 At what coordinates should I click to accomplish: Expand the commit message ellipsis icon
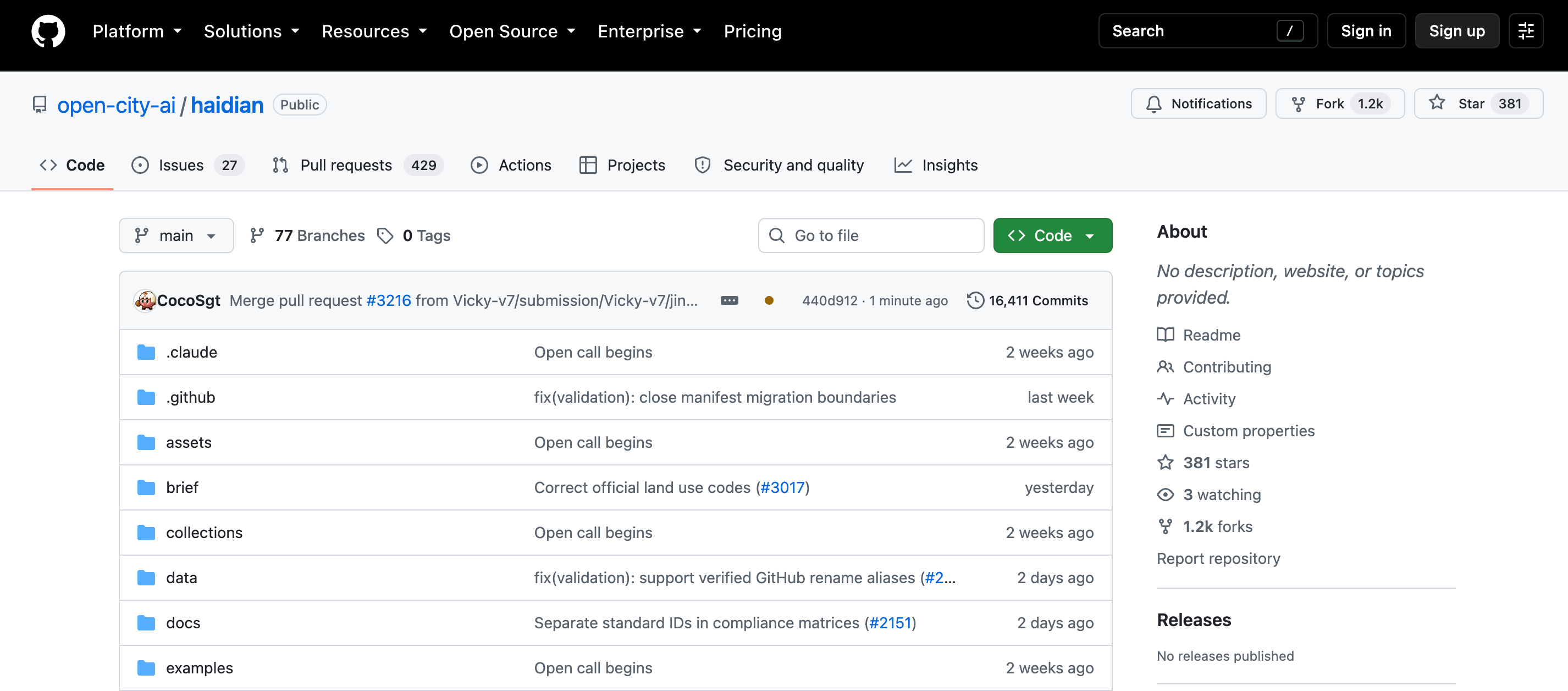729,300
